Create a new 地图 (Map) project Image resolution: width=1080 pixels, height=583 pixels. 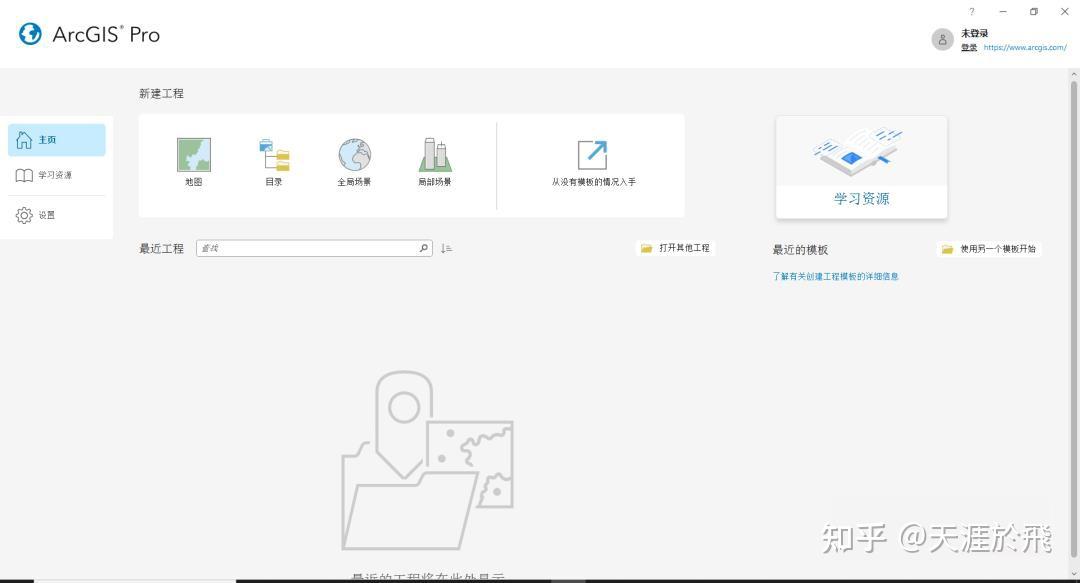point(193,158)
